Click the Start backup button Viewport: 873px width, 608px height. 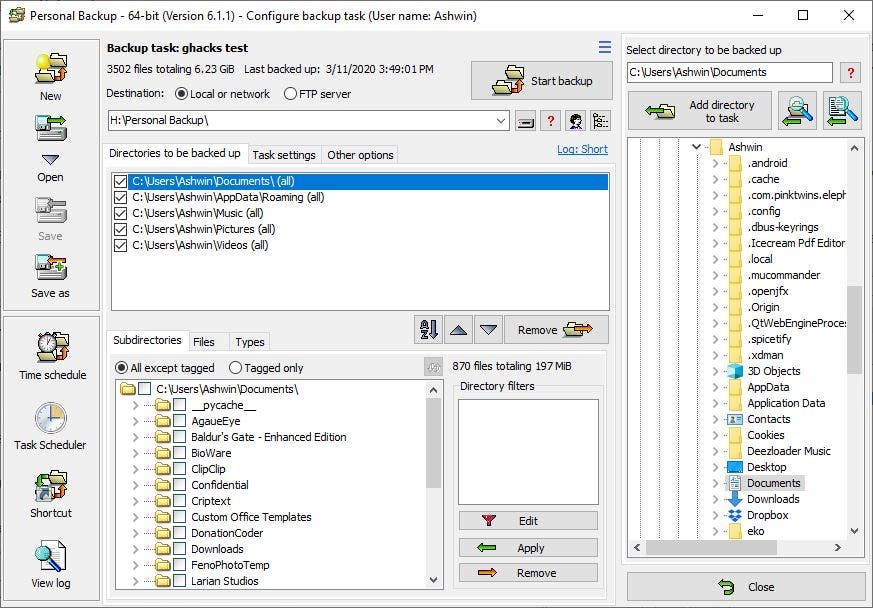[x=542, y=81]
